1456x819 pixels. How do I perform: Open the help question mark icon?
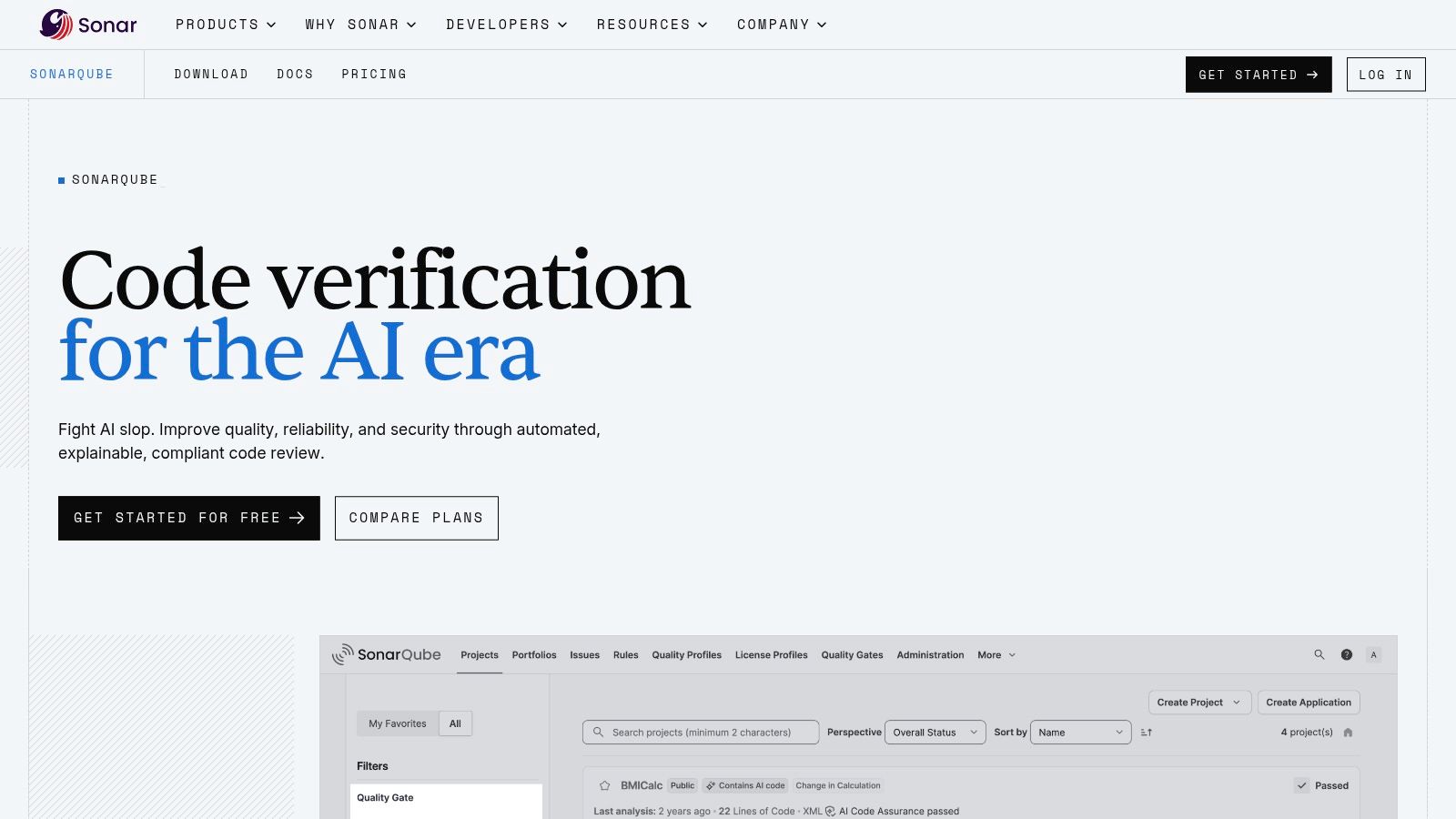click(1347, 654)
